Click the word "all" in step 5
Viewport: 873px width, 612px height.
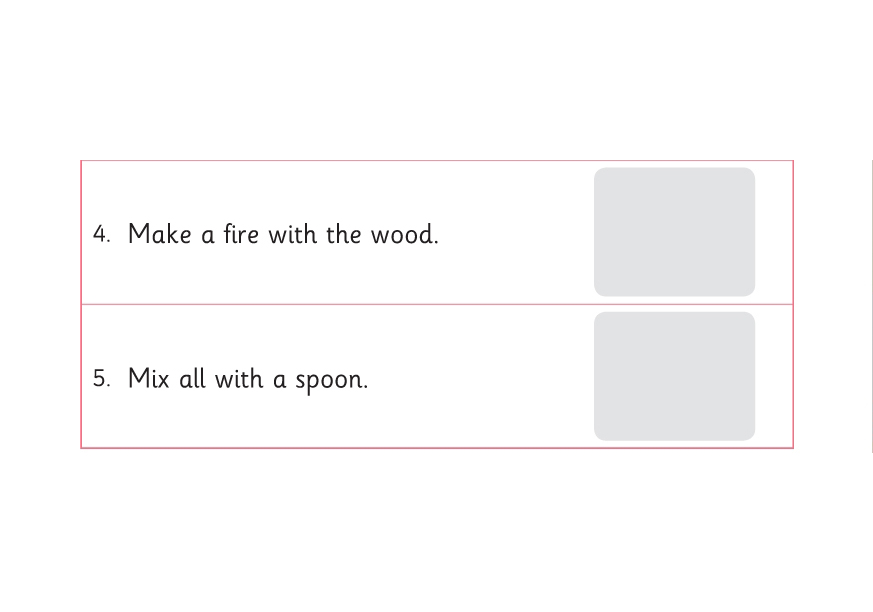[192, 379]
